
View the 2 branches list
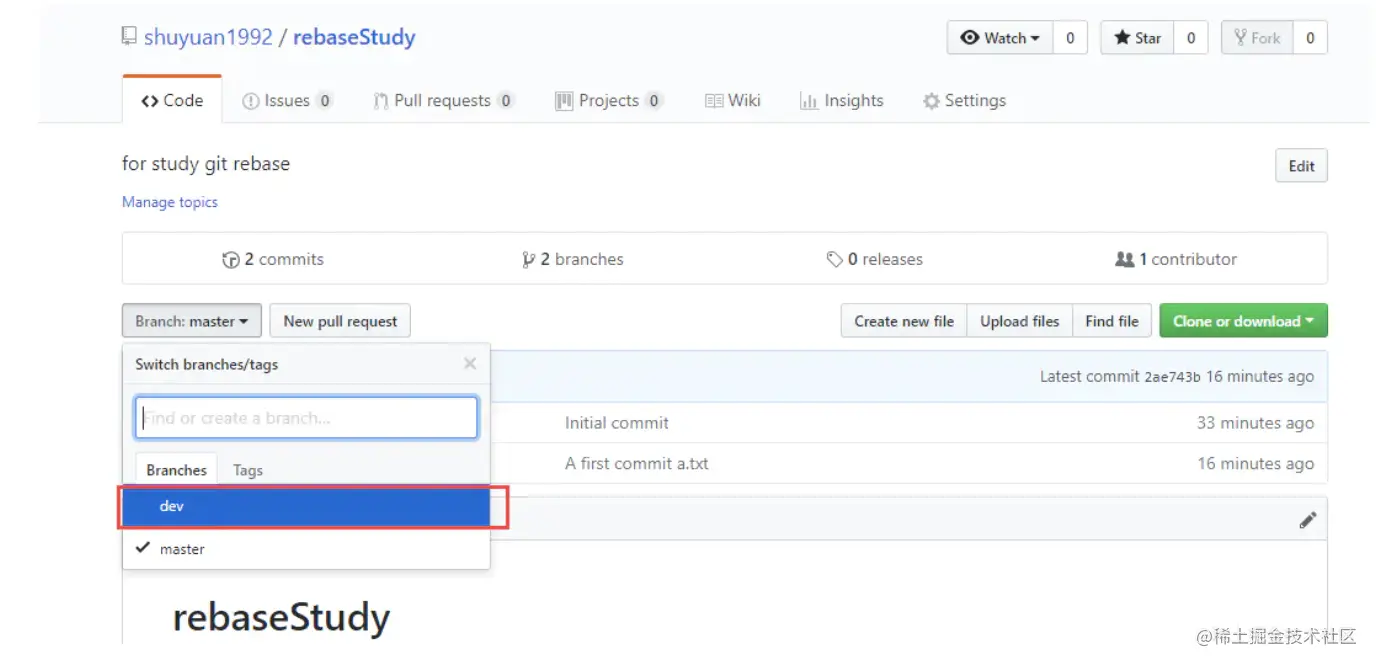[573, 259]
